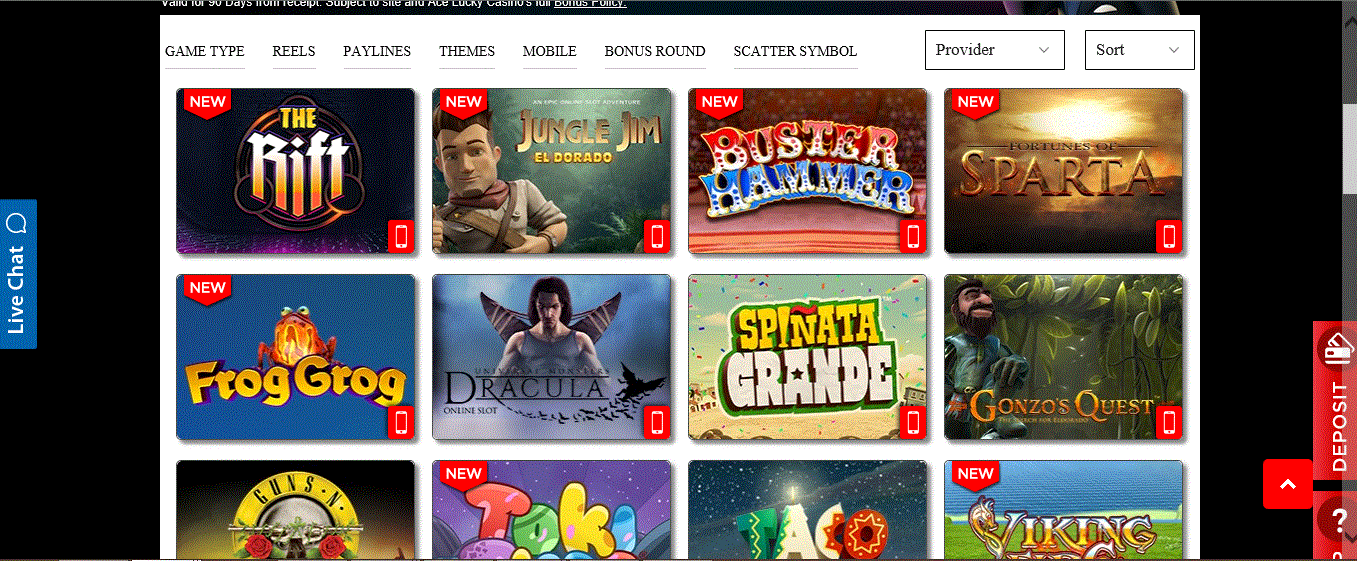Click the mobile icon on Gonzo's Quest tile
The image size is (1357, 561).
[x=1169, y=423]
